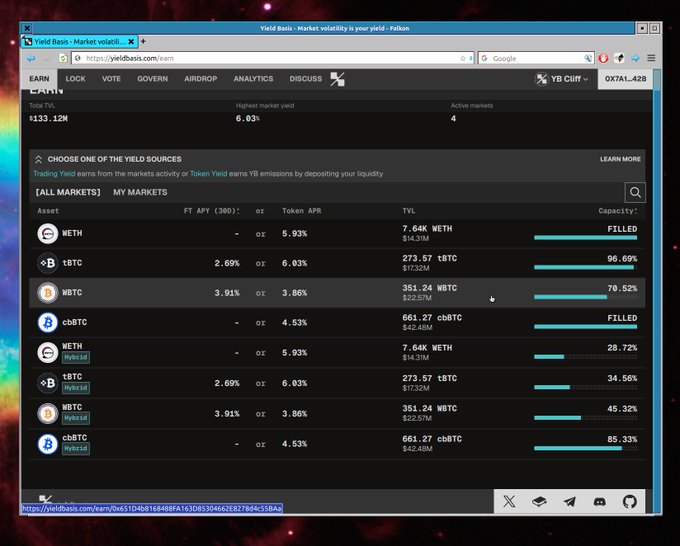Click the Highest market yield 6.03% value

point(248,118)
